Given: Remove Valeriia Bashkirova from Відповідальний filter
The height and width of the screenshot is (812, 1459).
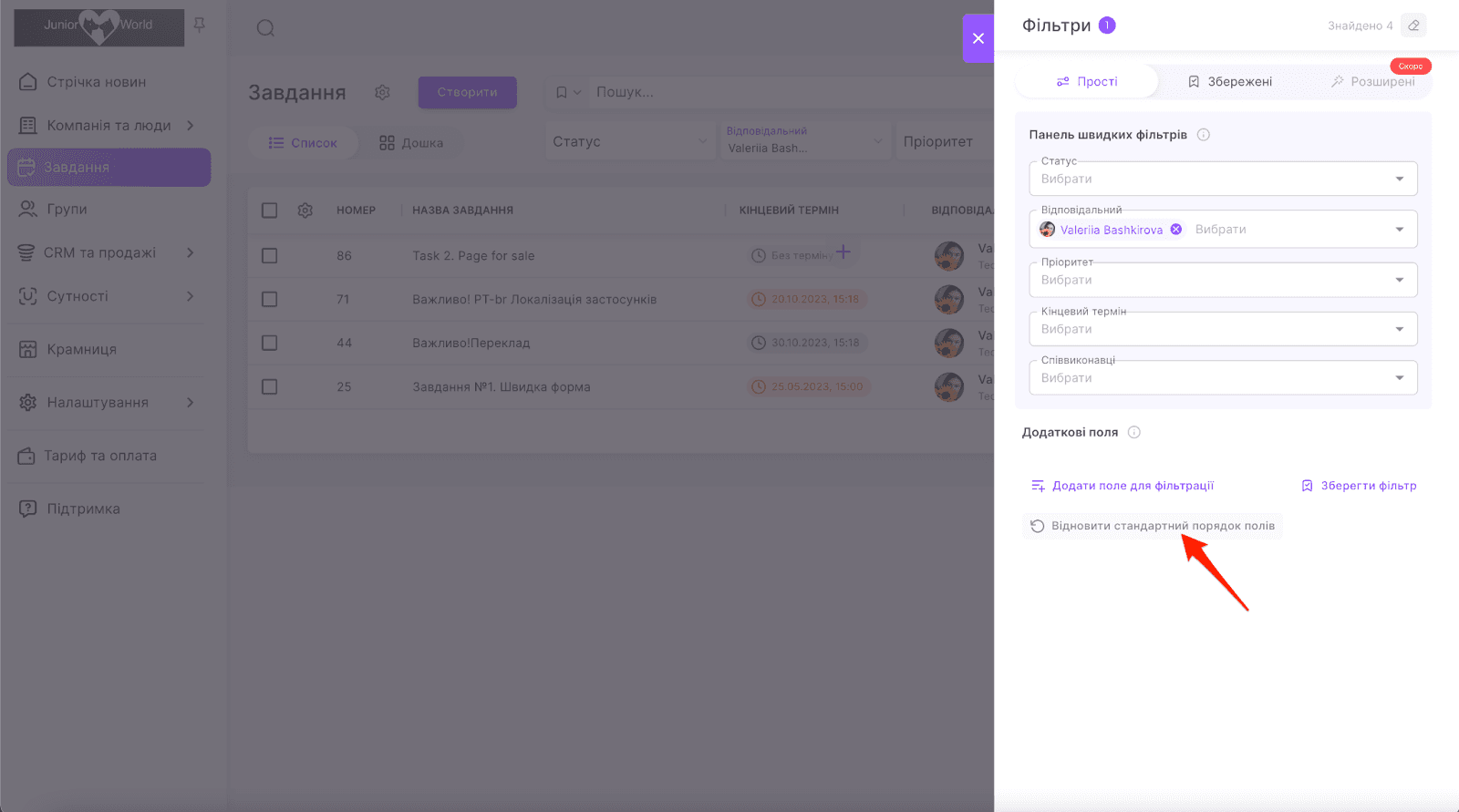Looking at the screenshot, I should (1176, 230).
